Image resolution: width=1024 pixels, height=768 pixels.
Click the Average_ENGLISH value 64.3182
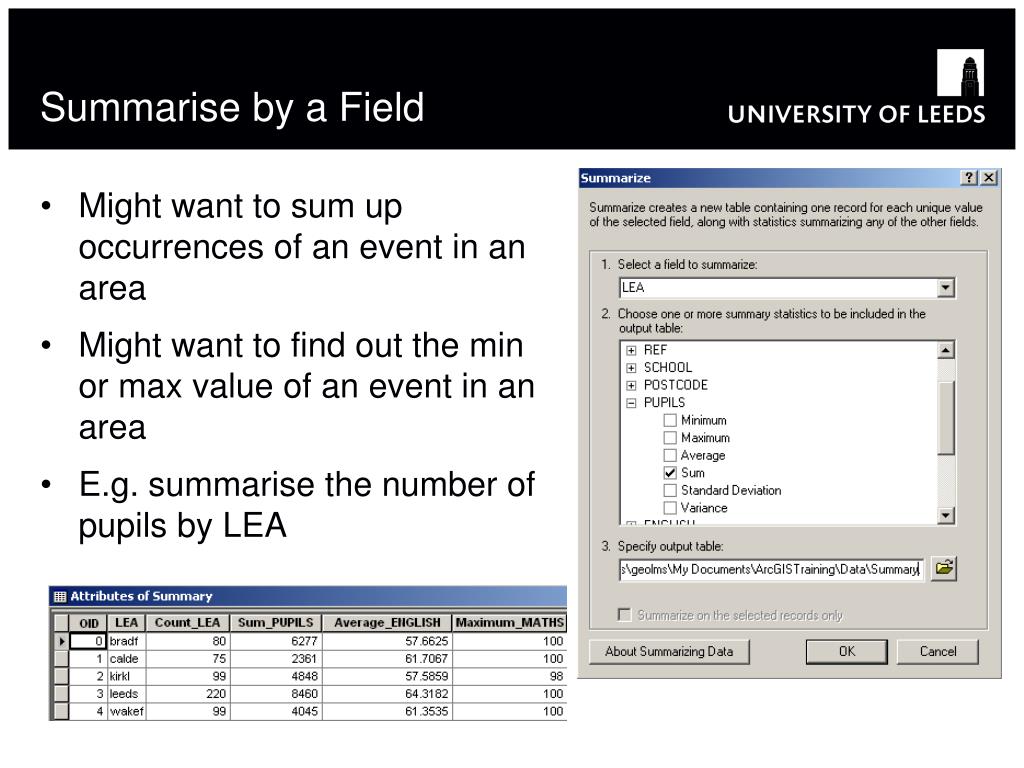click(x=387, y=694)
